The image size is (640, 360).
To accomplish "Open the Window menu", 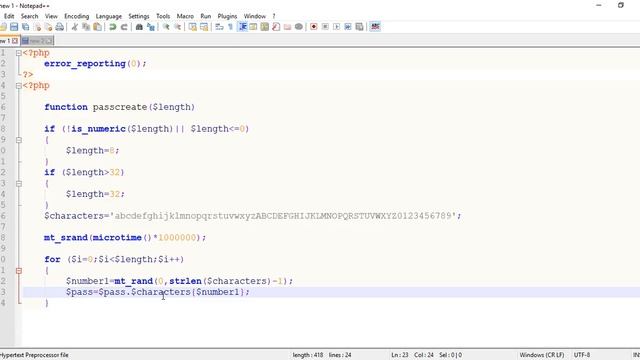I will [255, 16].
